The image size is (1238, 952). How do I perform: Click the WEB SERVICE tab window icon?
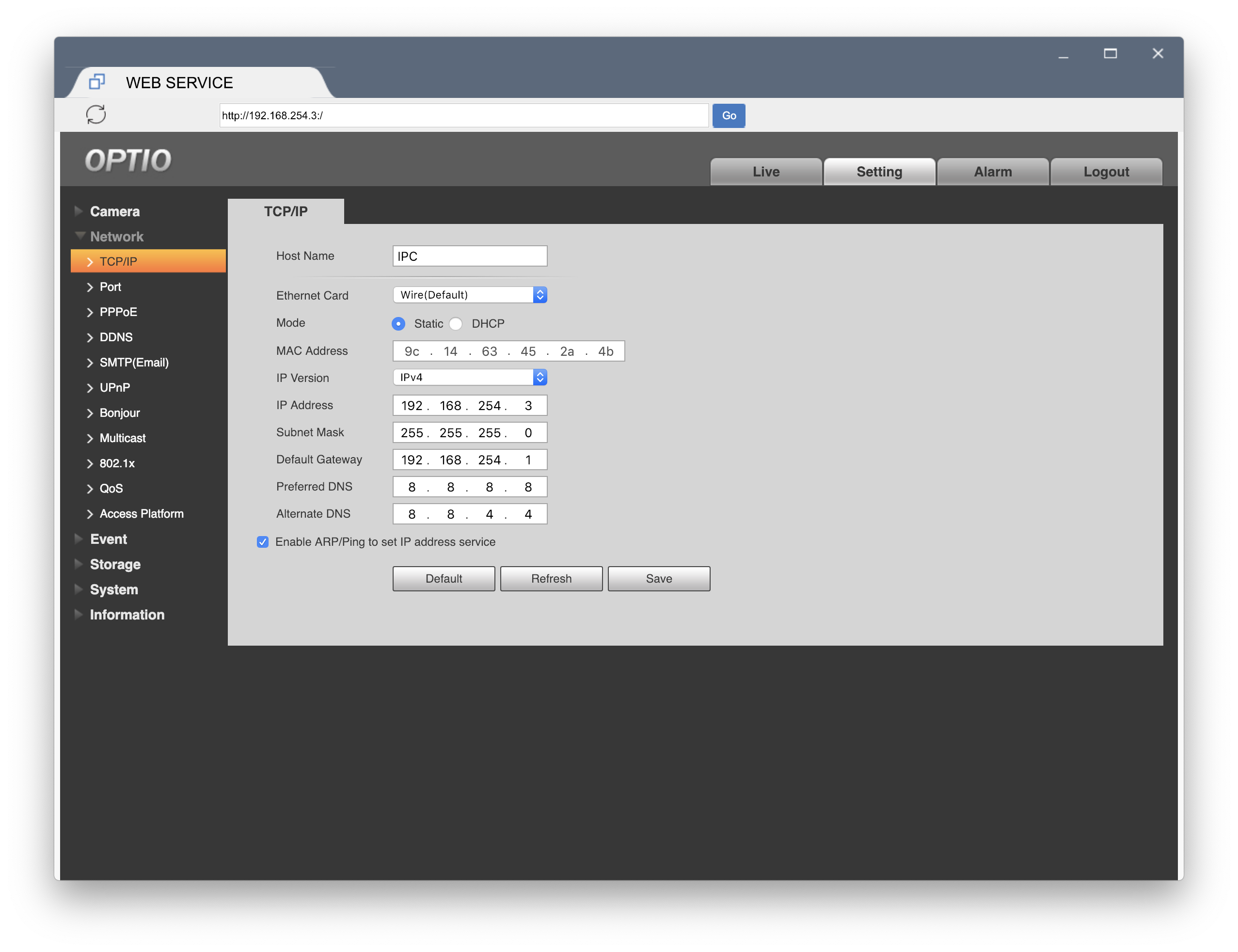[97, 82]
